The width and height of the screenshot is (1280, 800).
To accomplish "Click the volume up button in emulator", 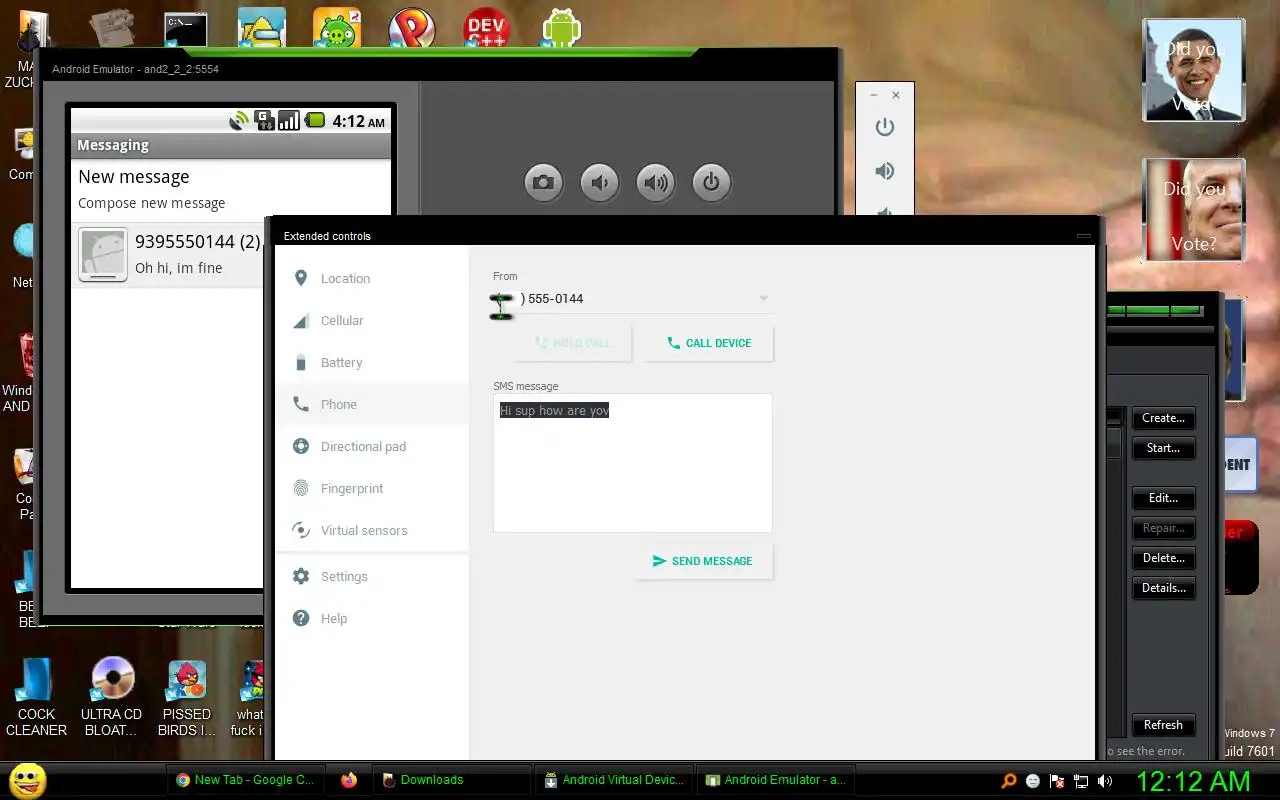I will [x=655, y=182].
